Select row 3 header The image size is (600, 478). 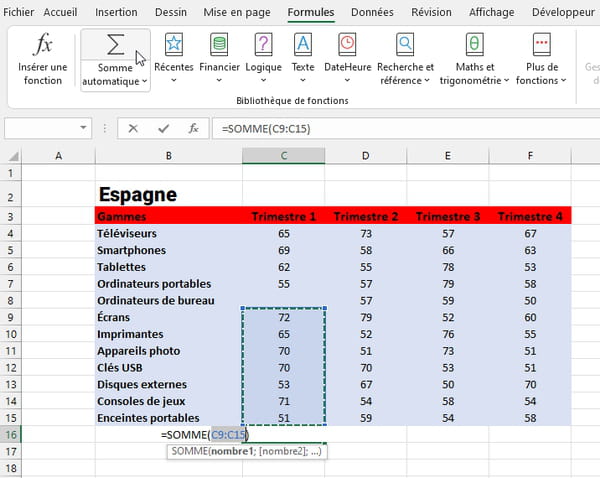[11, 217]
